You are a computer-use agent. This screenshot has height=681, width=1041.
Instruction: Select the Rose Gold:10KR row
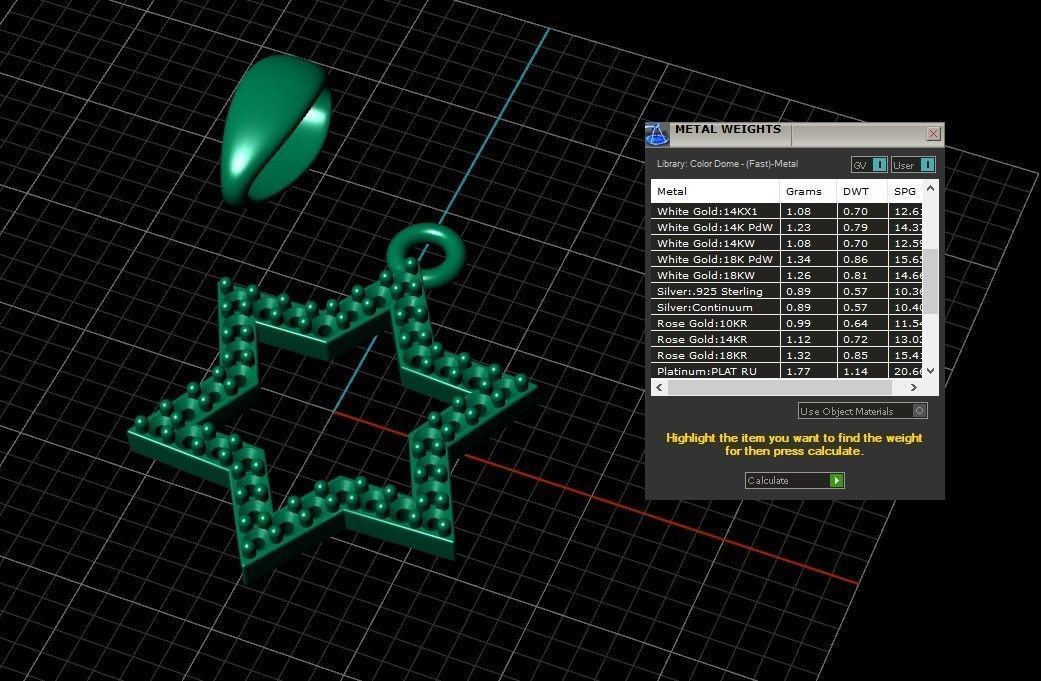[787, 323]
